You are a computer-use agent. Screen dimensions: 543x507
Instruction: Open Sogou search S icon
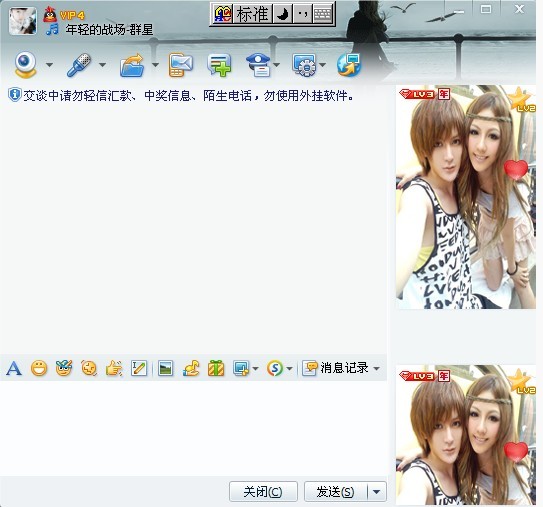tap(275, 368)
